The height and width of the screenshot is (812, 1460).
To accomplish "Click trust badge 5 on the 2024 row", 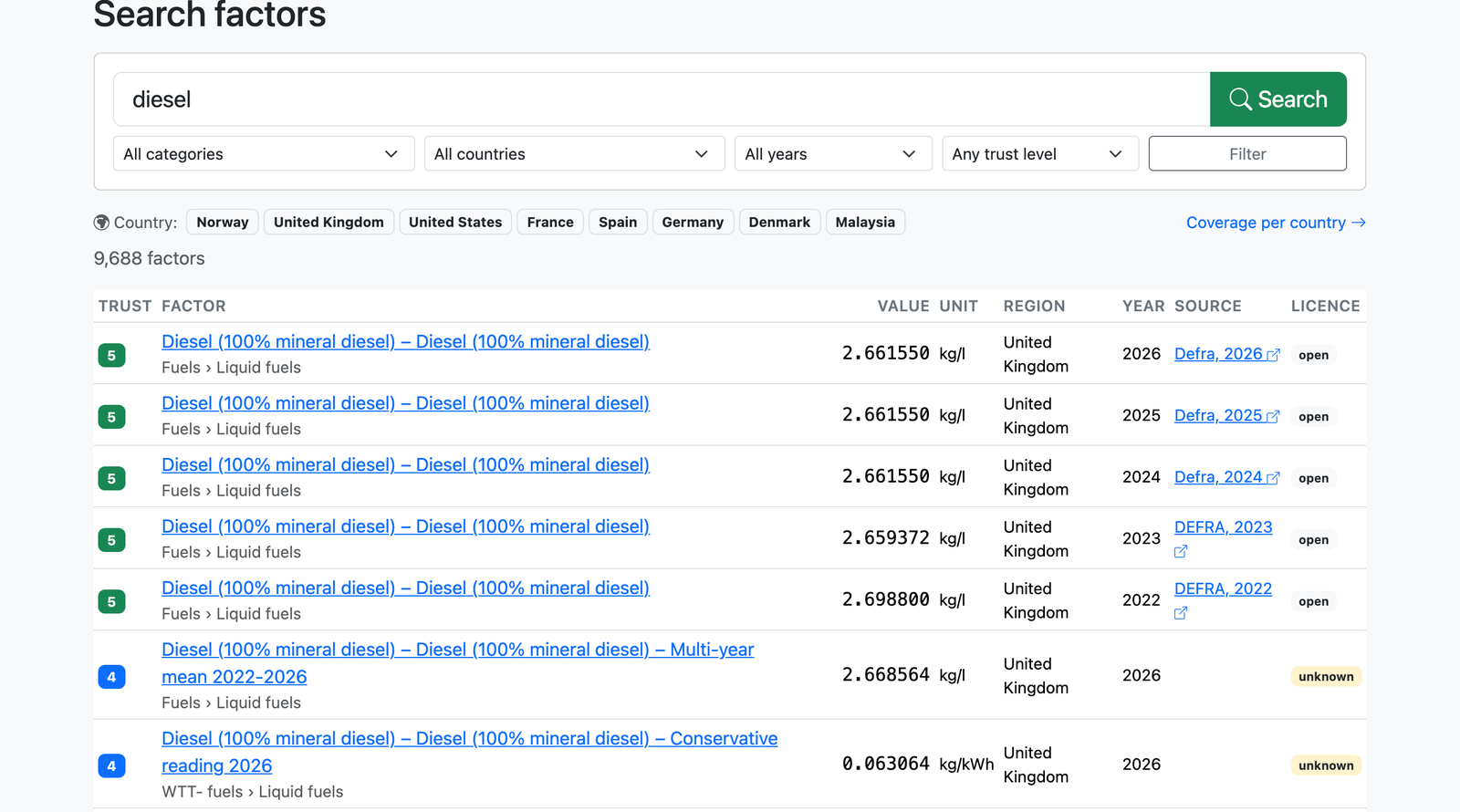I will 111,478.
